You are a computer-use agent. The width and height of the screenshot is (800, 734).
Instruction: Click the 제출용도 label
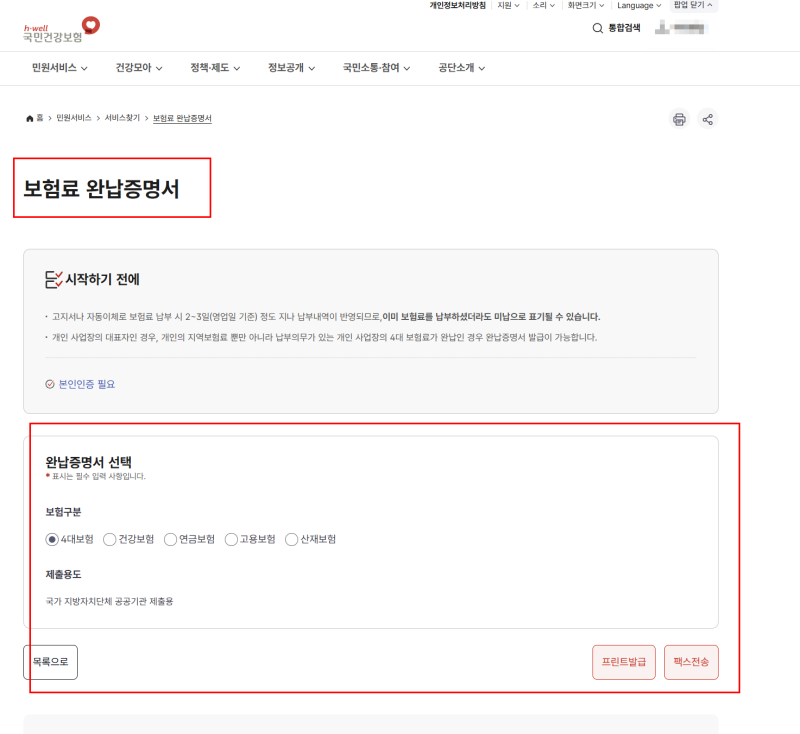coord(63,575)
